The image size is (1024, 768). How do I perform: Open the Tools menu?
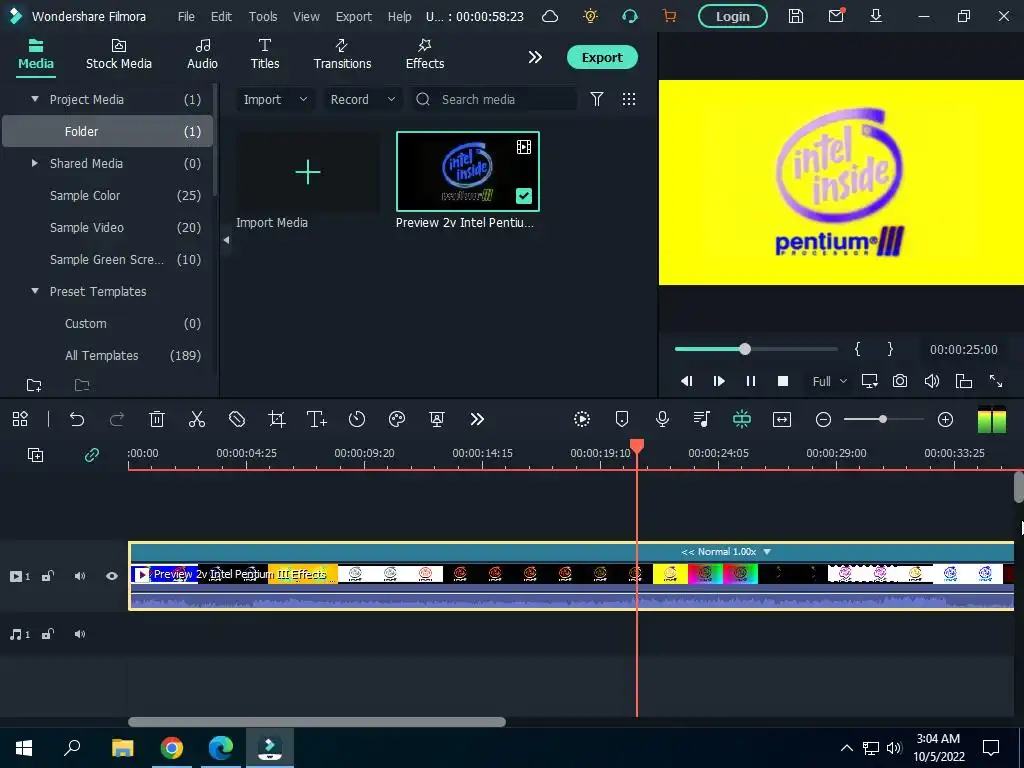pos(263,16)
